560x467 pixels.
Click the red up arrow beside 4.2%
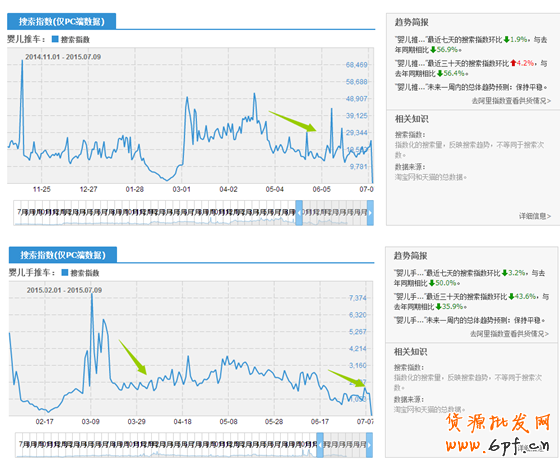tap(513, 63)
